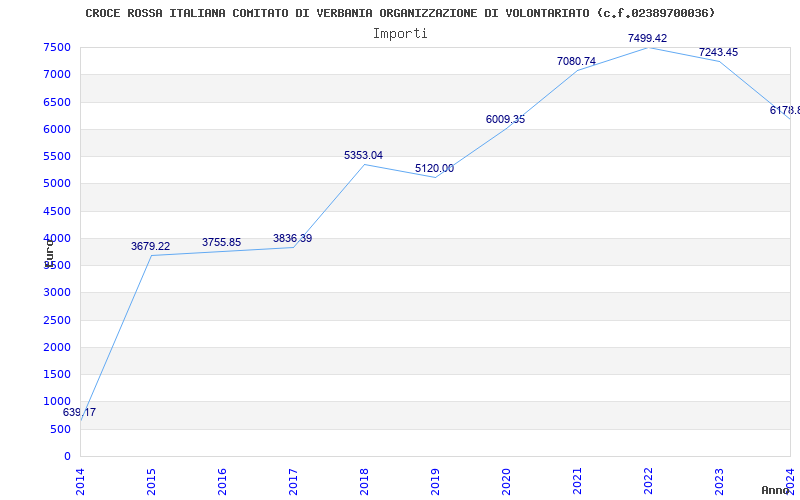Click the 2014 x-axis year label
The width and height of the screenshot is (800, 500).
point(80,482)
